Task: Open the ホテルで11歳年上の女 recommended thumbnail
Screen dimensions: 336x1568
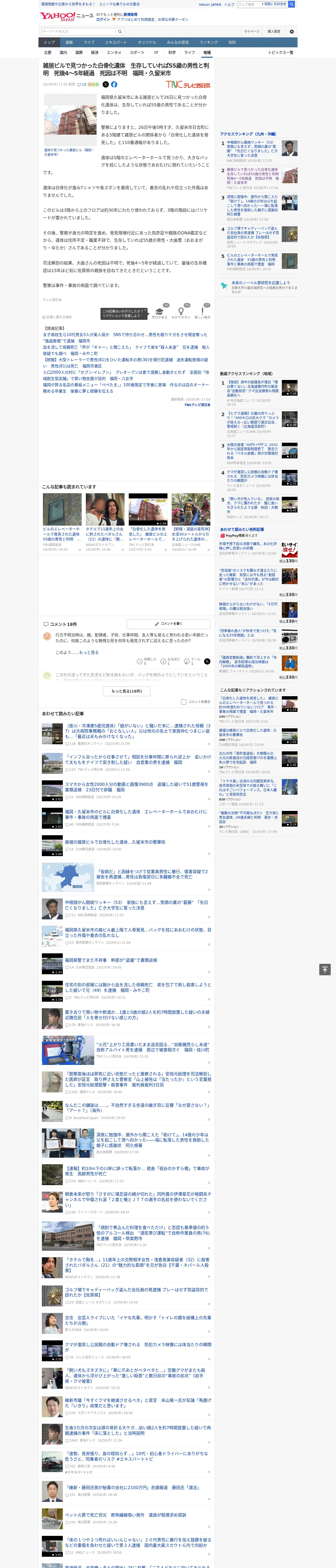Action: click(105, 510)
